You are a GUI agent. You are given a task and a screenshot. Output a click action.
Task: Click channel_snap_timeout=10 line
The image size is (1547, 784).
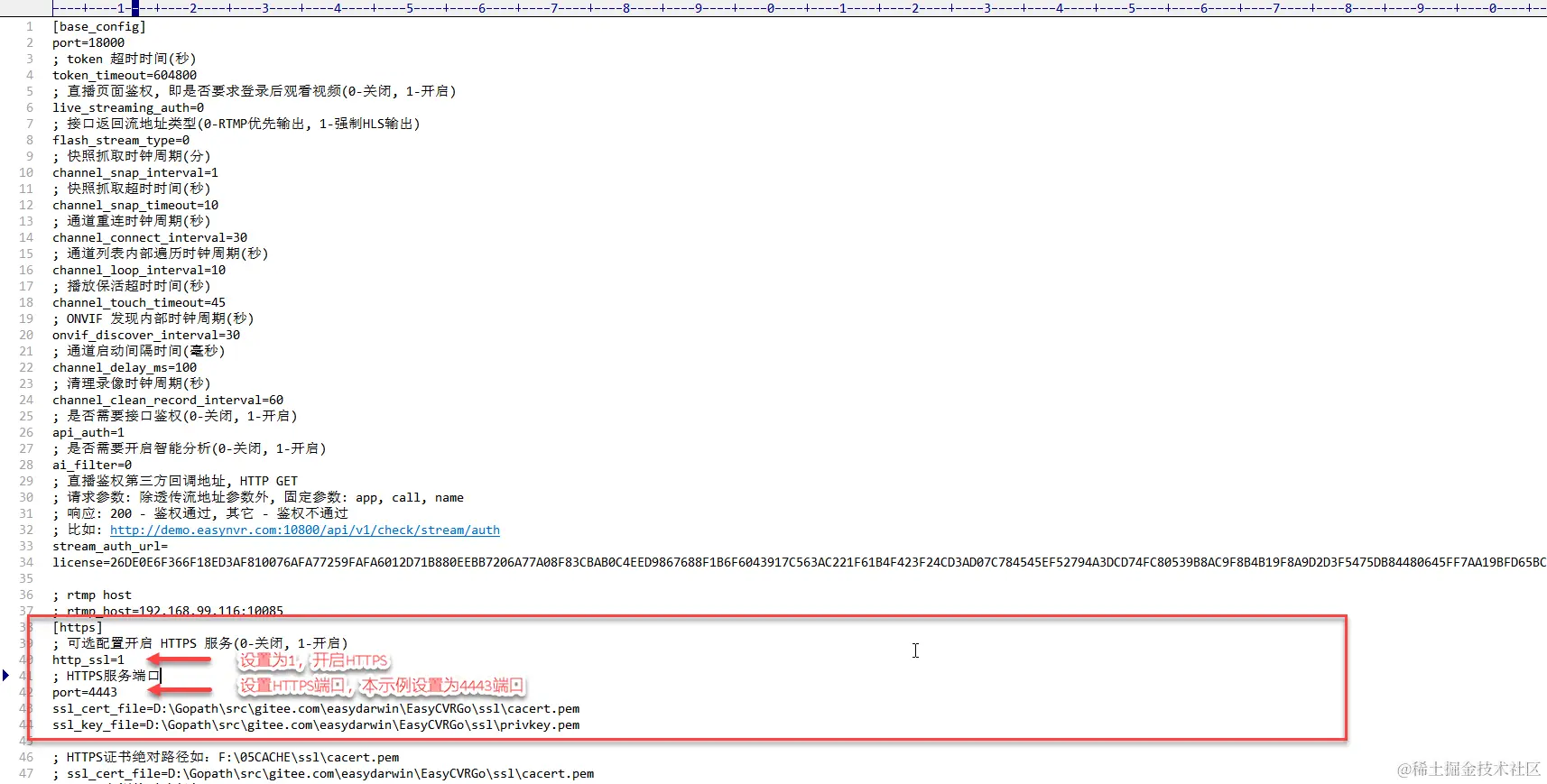point(135,206)
